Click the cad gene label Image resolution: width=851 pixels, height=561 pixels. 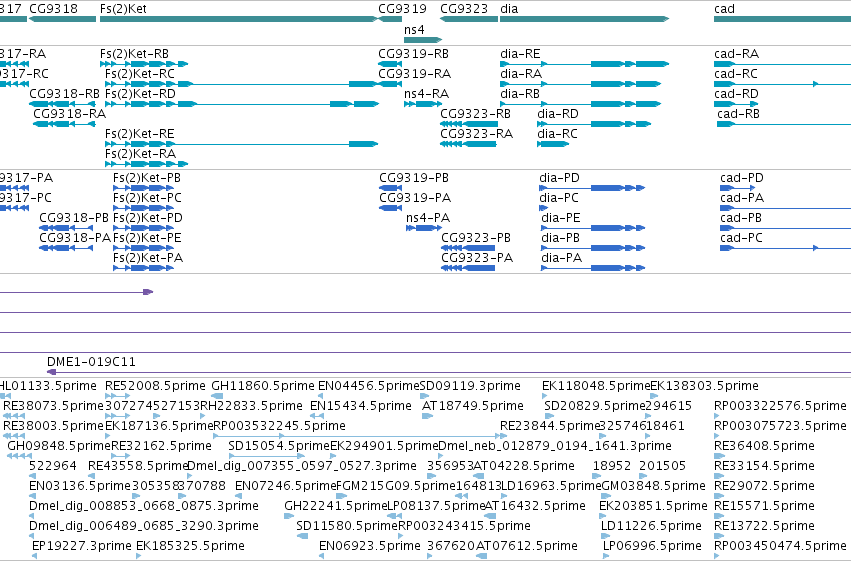725,9
